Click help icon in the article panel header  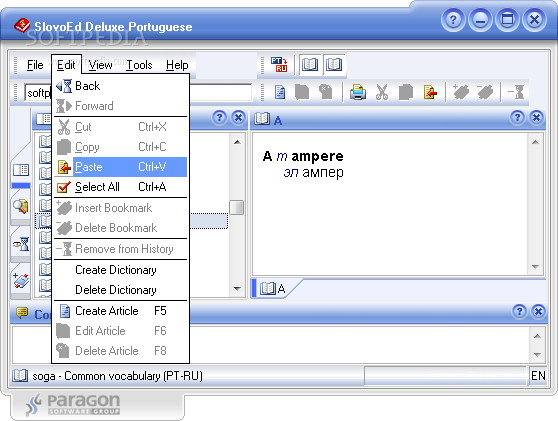pos(517,117)
